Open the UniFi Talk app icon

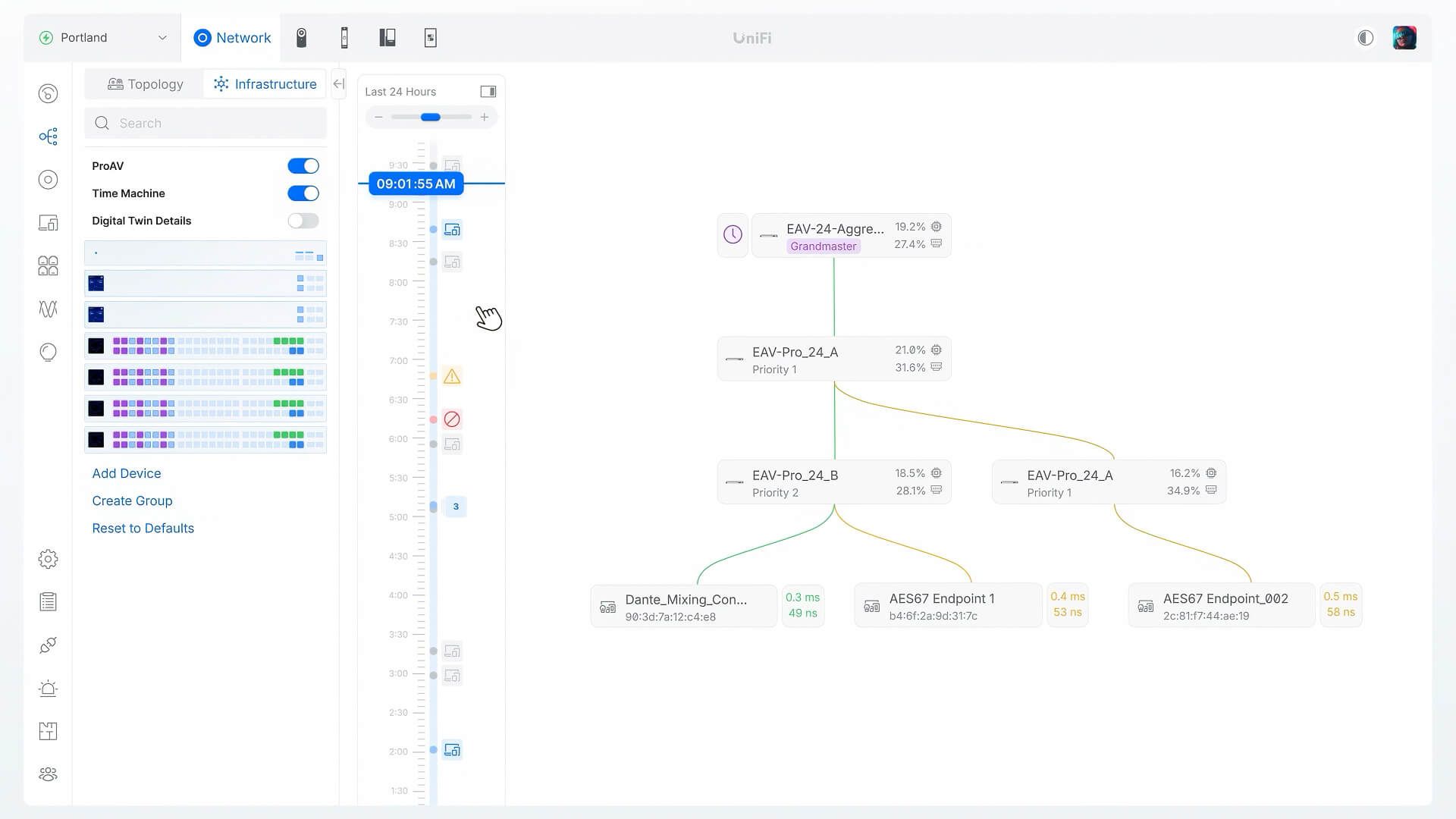(344, 37)
